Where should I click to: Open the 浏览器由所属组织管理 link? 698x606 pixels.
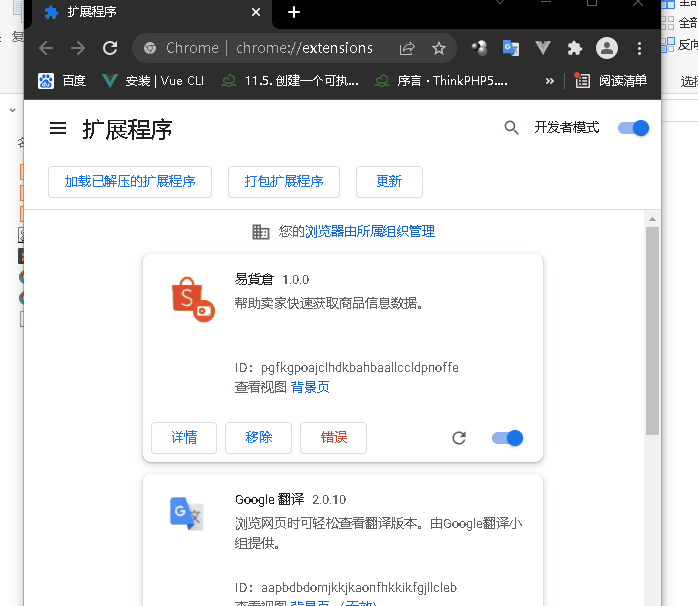click(x=370, y=232)
